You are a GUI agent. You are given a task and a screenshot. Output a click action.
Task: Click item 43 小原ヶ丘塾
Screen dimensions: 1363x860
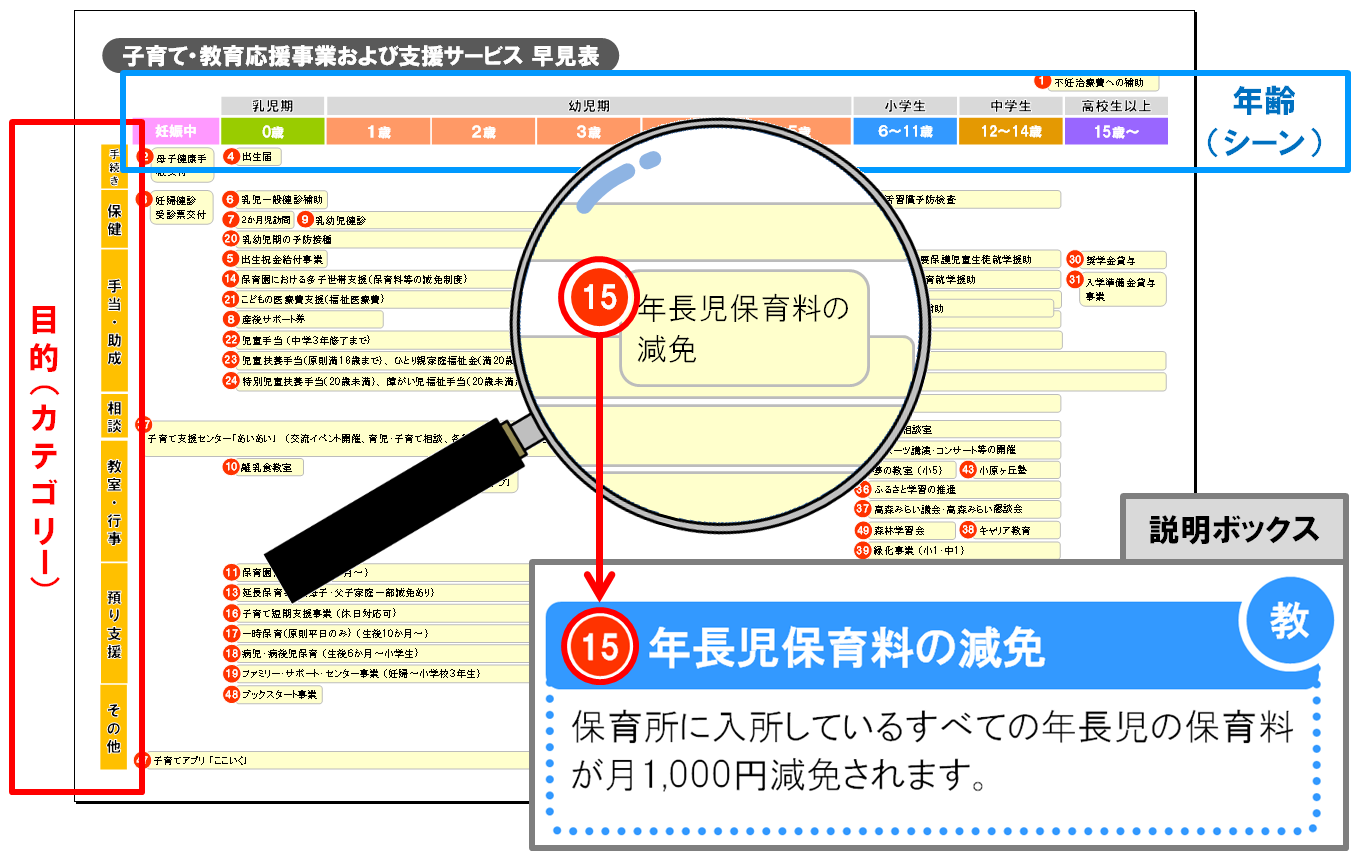tap(1010, 469)
